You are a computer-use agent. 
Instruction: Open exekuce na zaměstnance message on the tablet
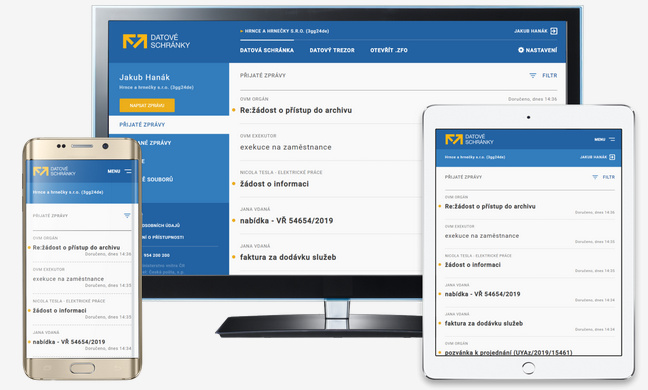point(482,235)
